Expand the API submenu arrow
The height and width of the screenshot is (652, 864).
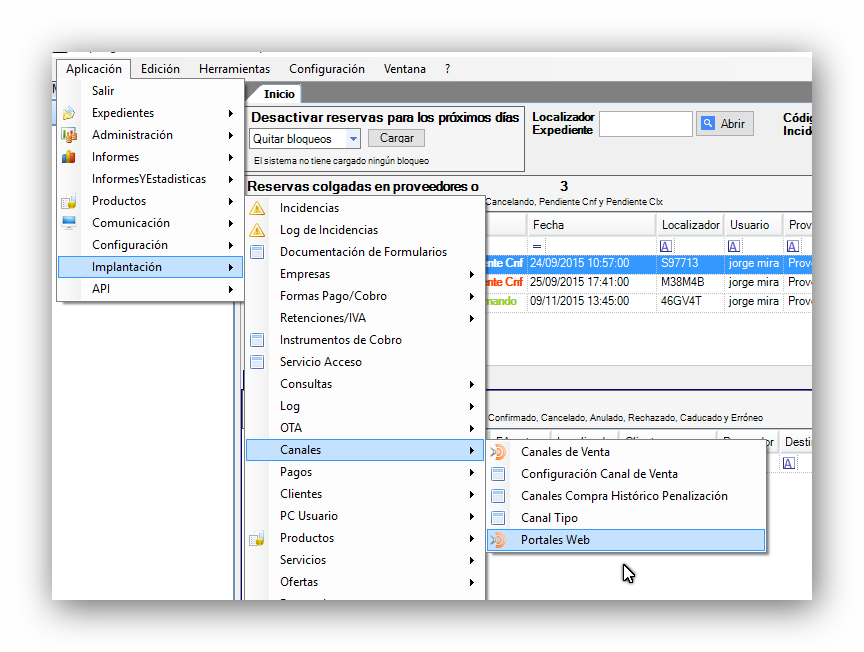pos(230,289)
